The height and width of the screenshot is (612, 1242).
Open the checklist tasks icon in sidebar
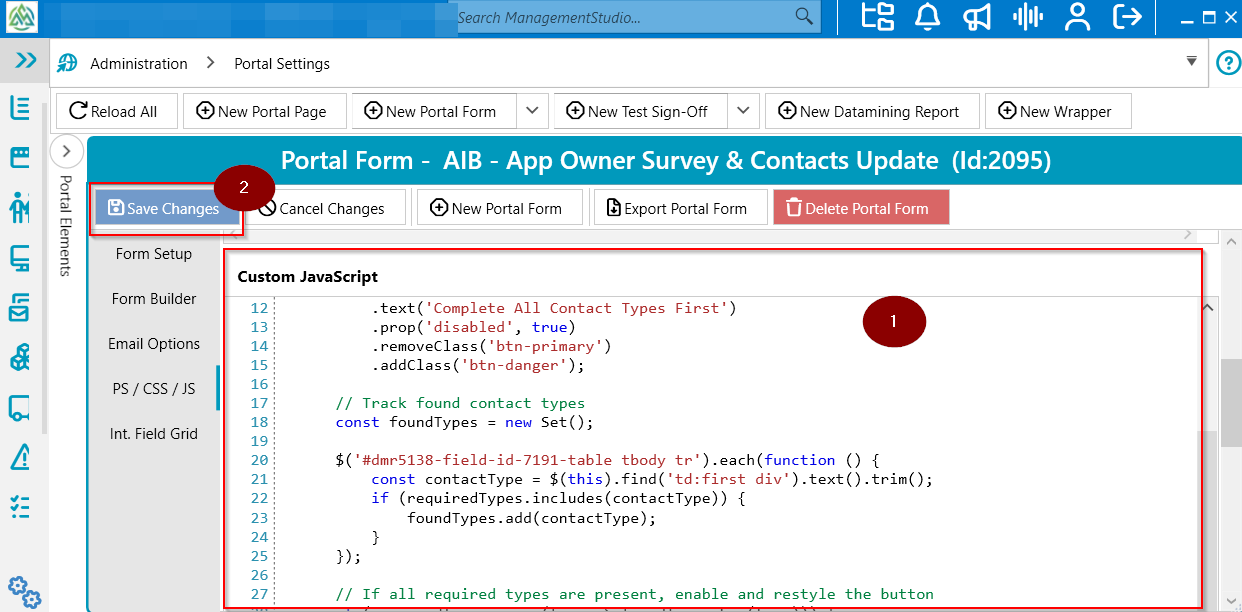click(19, 507)
